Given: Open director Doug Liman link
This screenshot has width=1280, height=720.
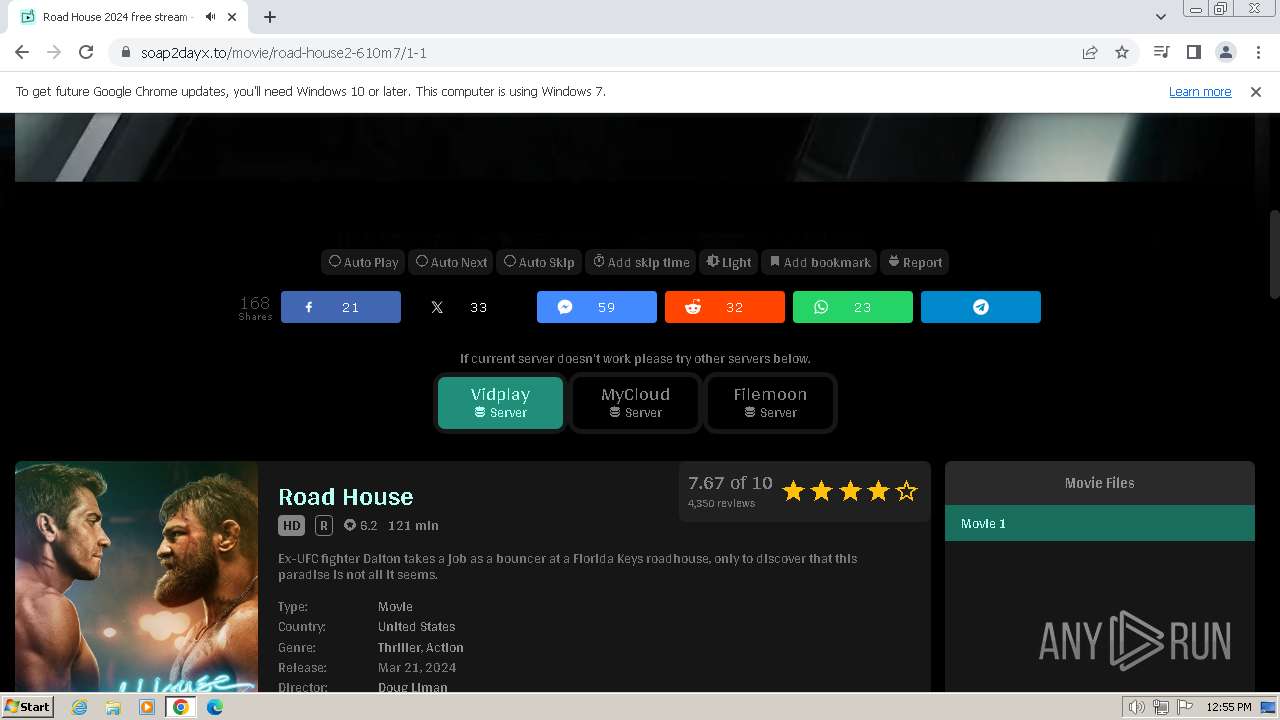Looking at the screenshot, I should click(x=412, y=687).
